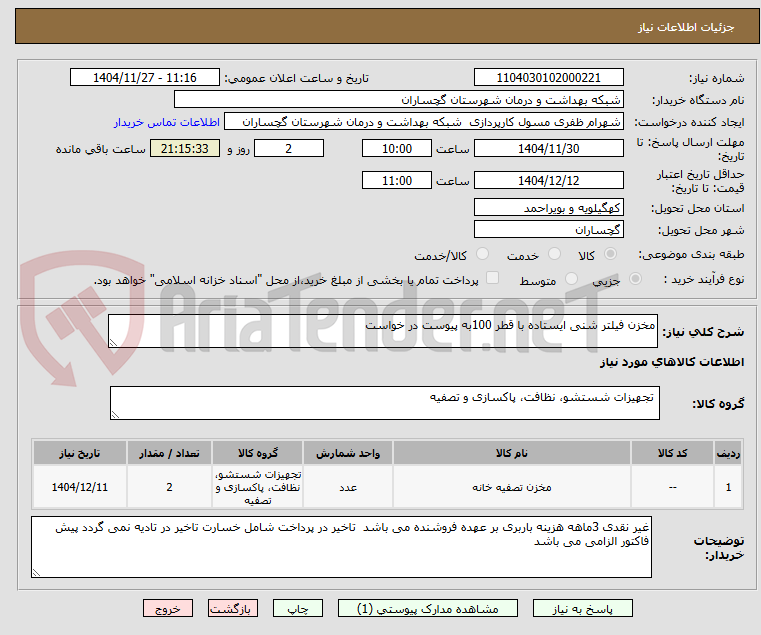Click the پاسخ به نیاز button
761x635 pixels.
tap(582, 608)
